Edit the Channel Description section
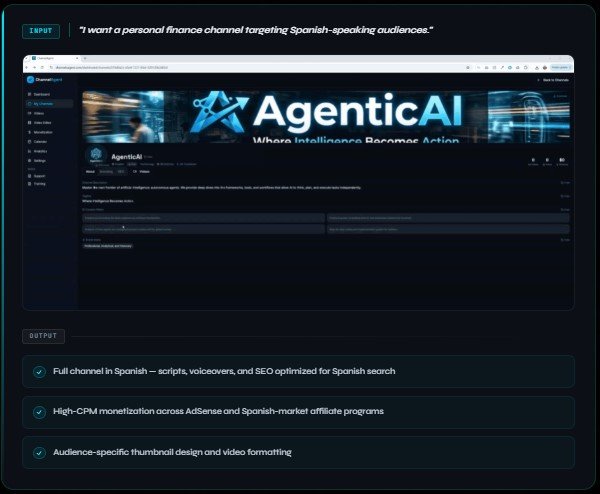The height and width of the screenshot is (494, 600). pos(565,183)
